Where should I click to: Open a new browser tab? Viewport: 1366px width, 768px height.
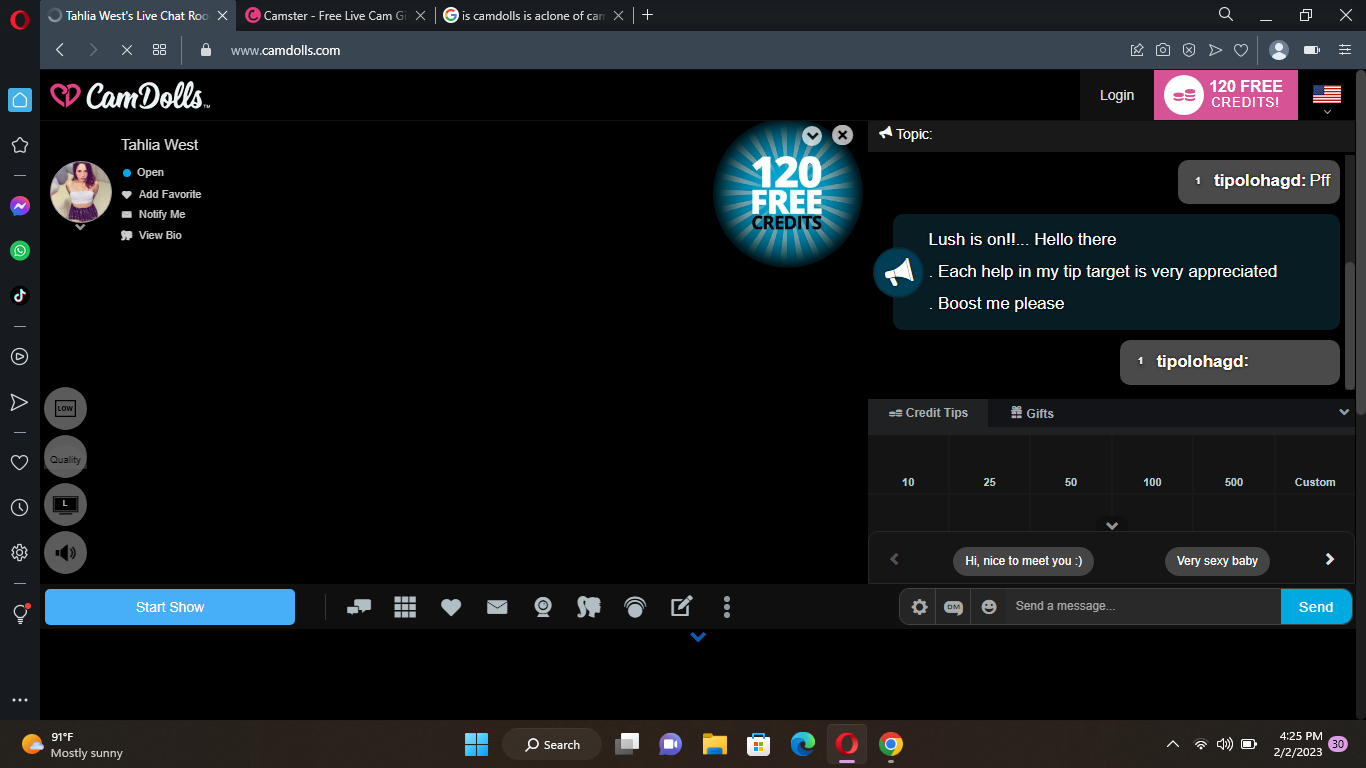(647, 15)
